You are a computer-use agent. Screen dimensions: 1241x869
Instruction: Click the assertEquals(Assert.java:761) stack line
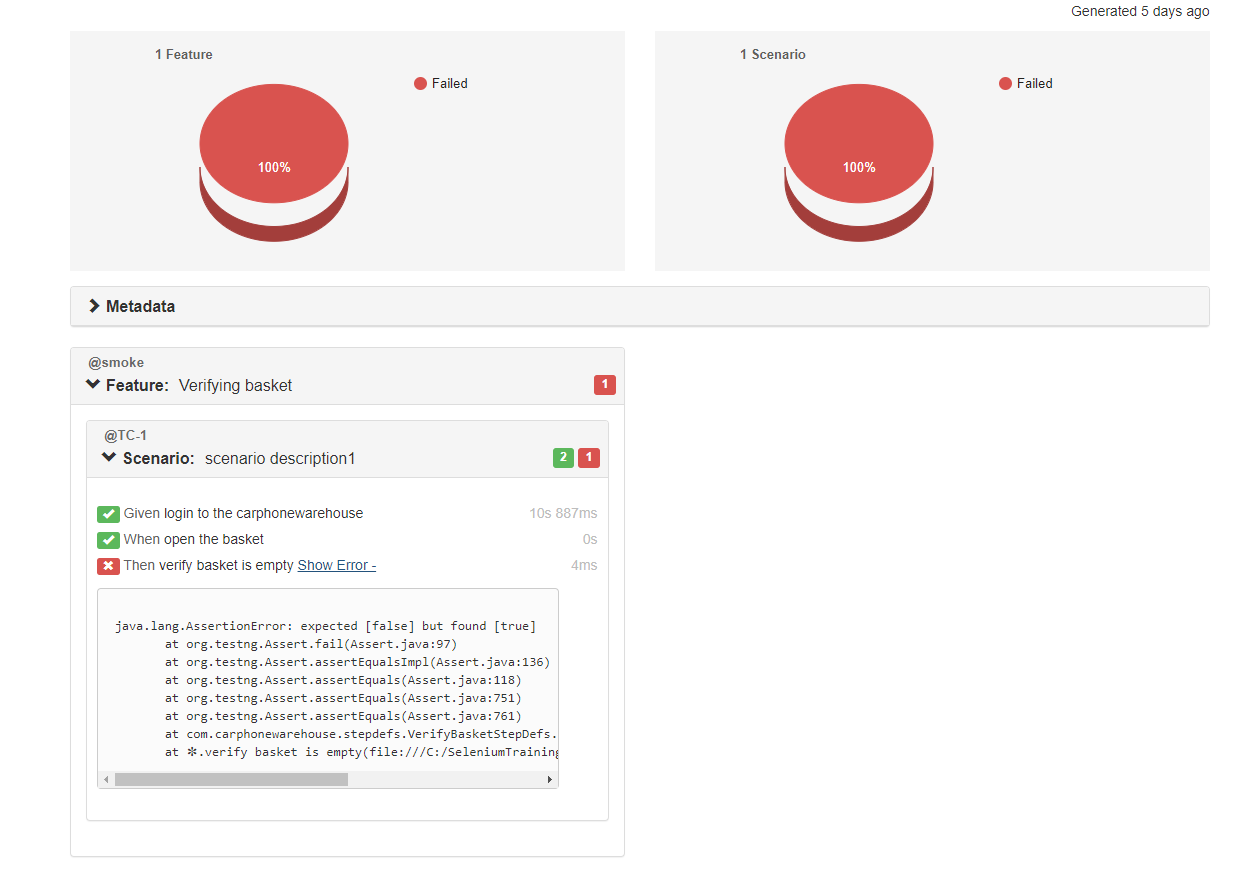[343, 716]
